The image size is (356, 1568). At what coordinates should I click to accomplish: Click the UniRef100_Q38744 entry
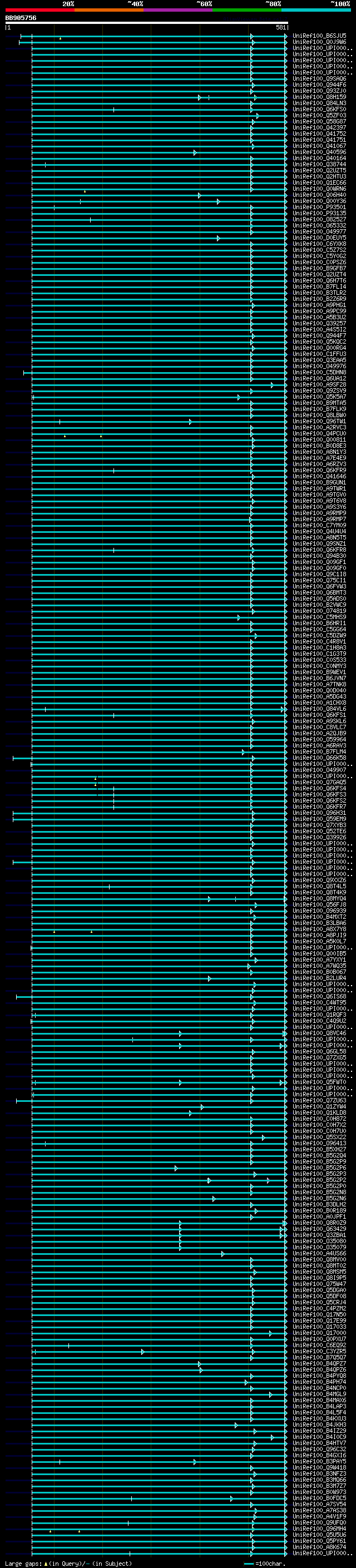(319, 164)
